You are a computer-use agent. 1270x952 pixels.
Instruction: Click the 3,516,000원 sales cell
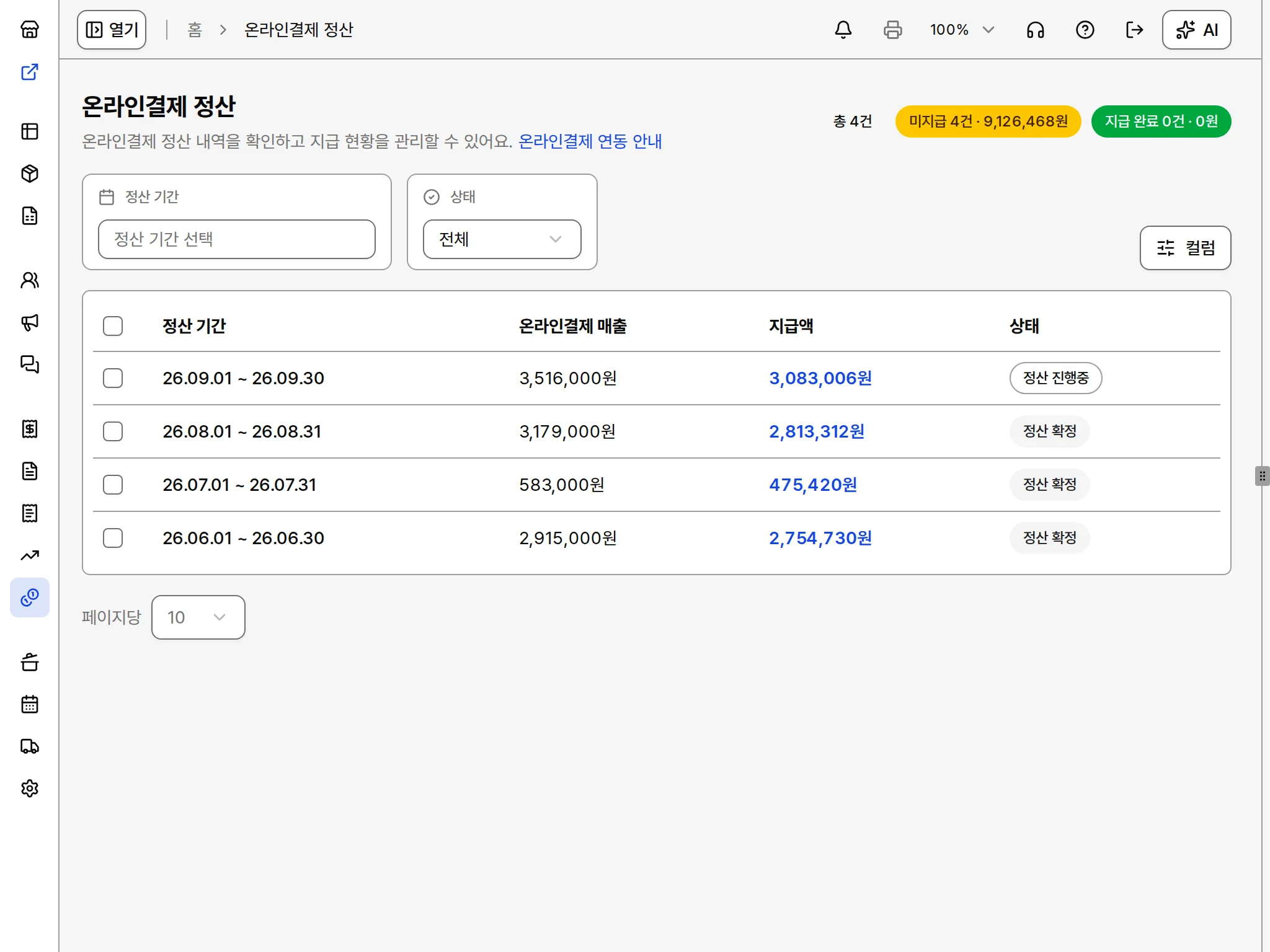coord(568,378)
